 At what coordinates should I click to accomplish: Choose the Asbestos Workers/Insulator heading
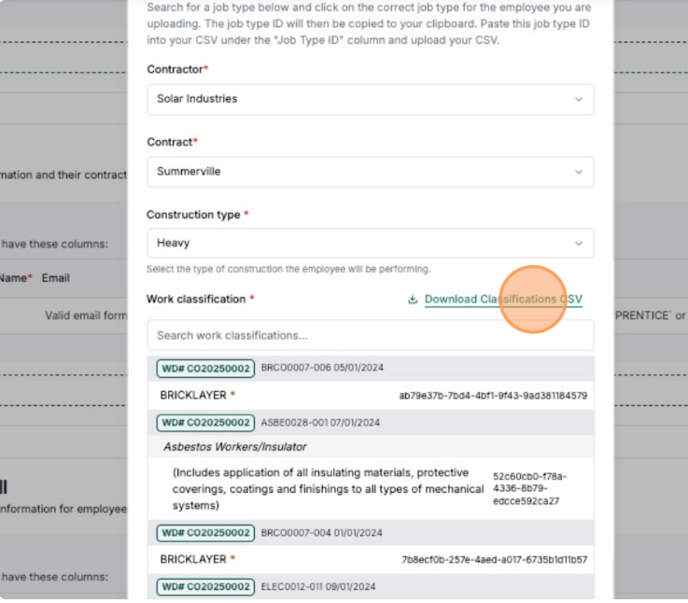235,447
